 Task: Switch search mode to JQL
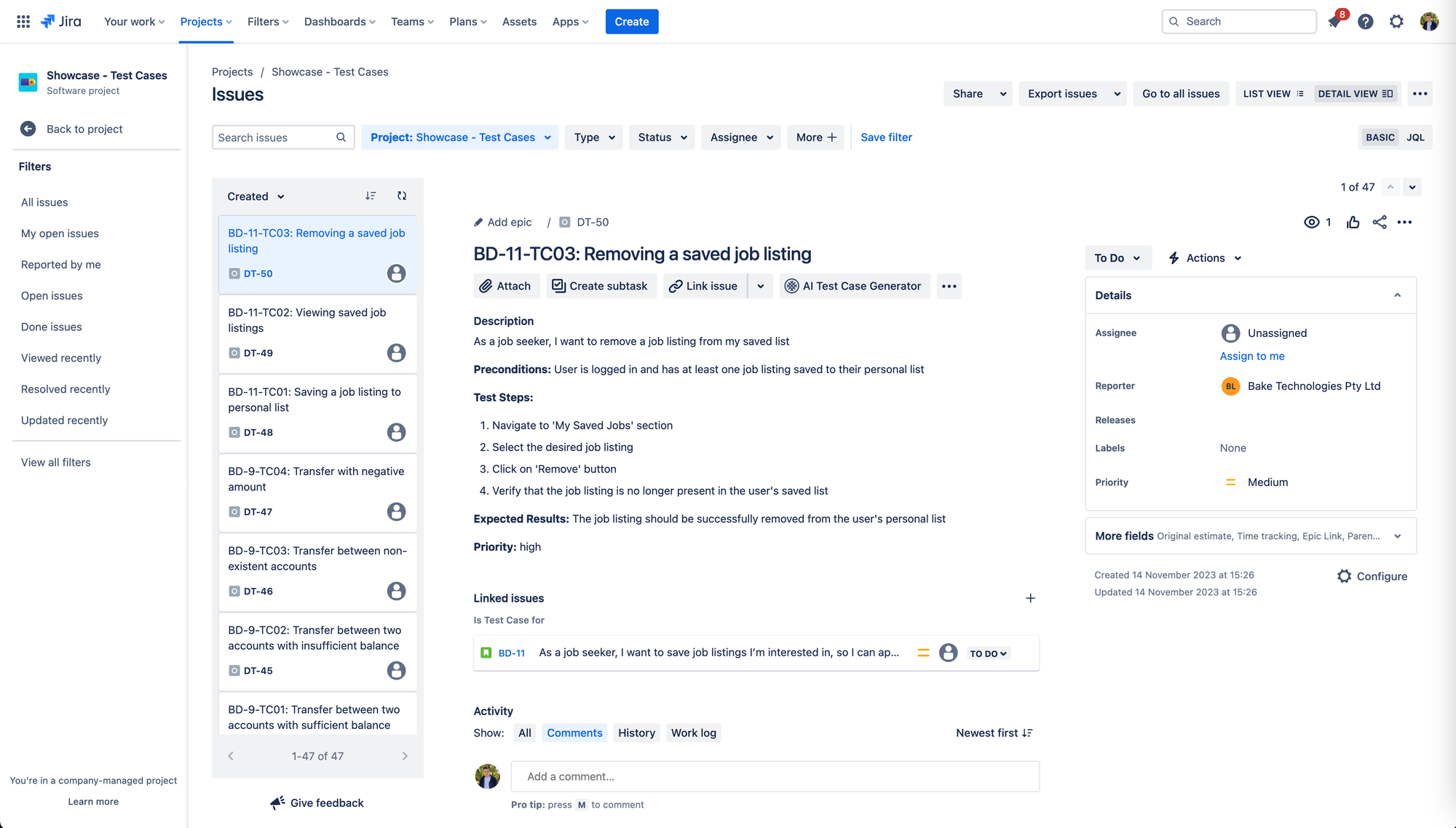(1415, 138)
